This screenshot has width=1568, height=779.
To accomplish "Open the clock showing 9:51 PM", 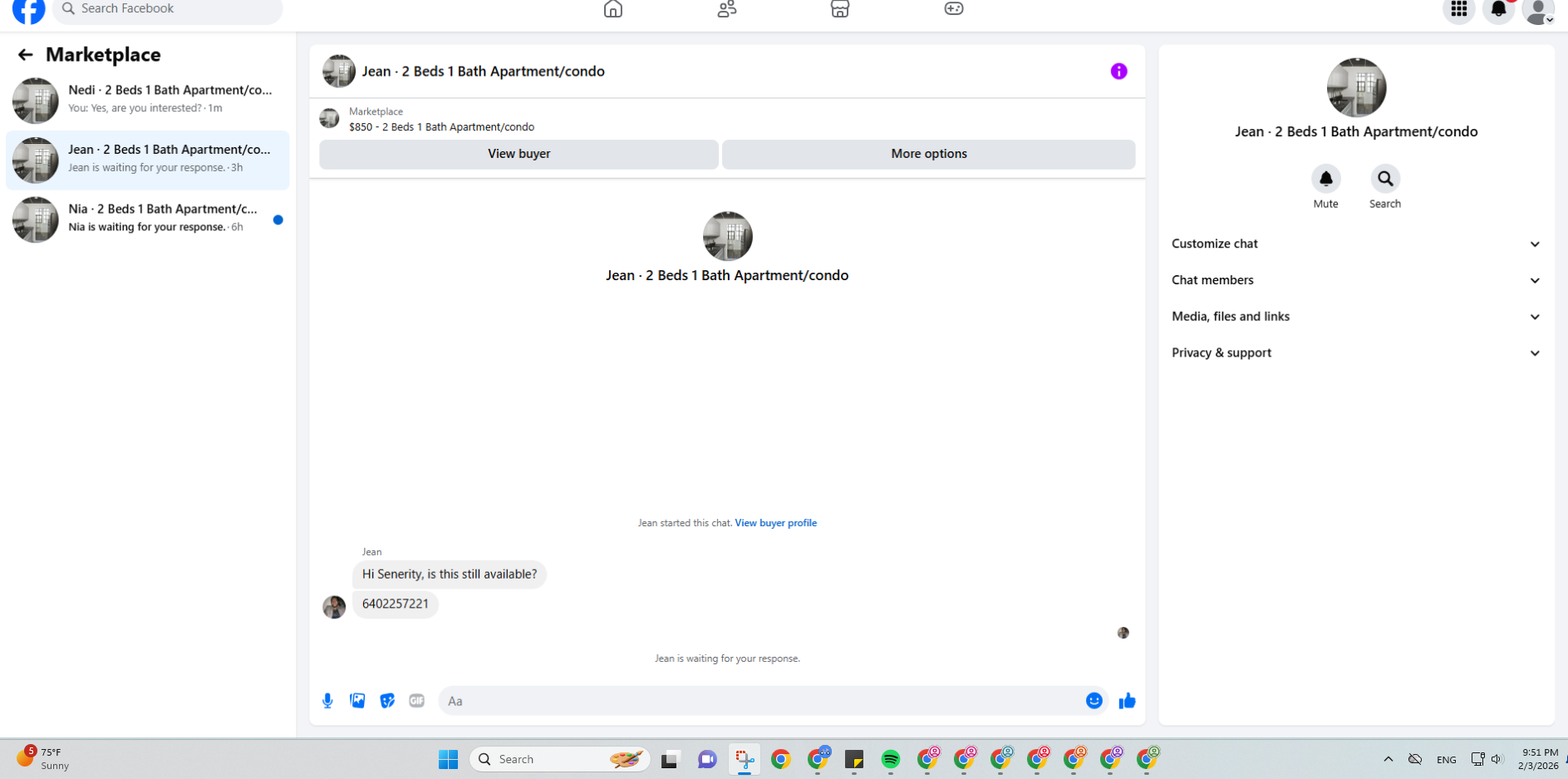I will tap(1539, 759).
